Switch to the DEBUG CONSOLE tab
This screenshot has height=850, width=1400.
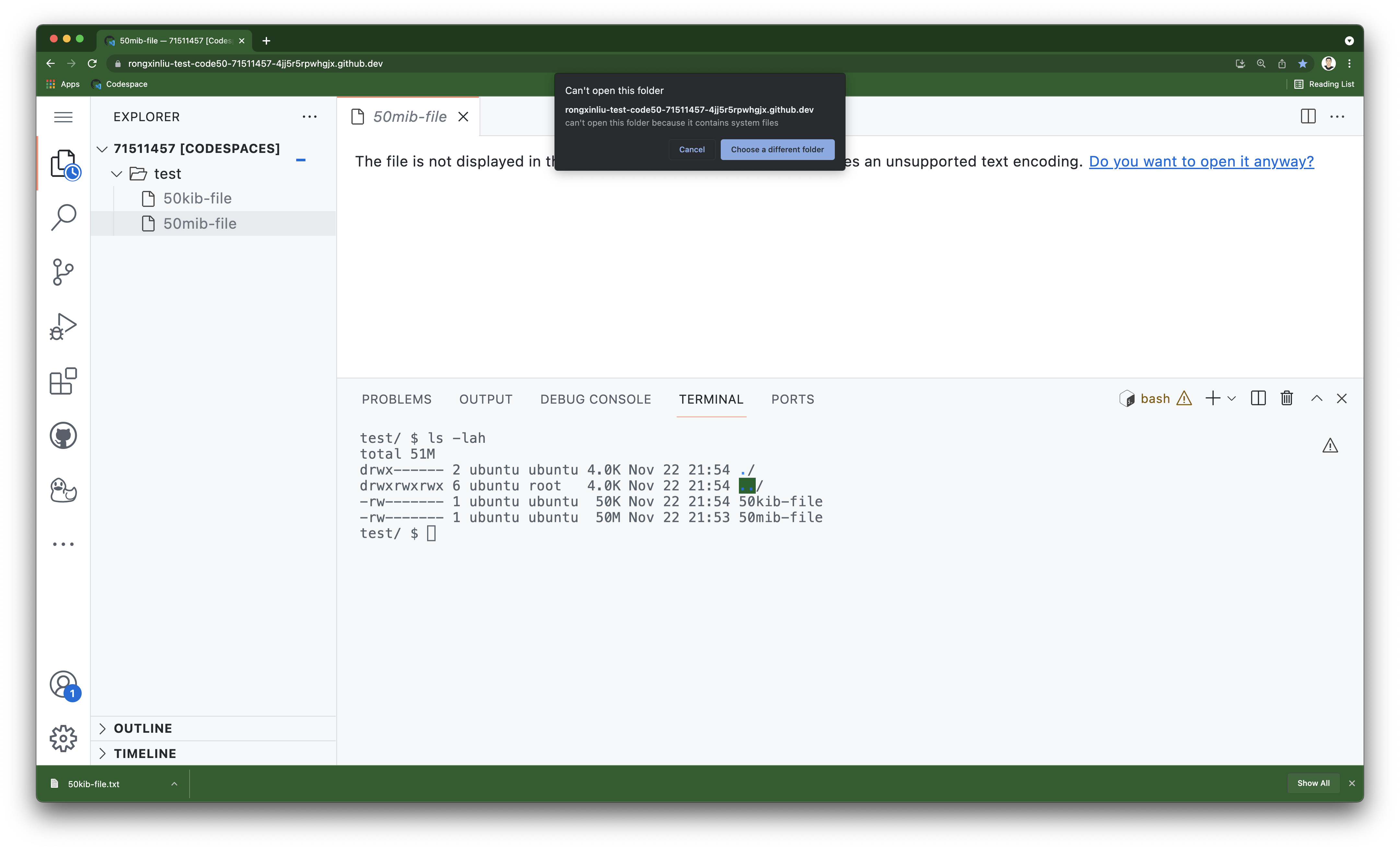click(x=595, y=399)
